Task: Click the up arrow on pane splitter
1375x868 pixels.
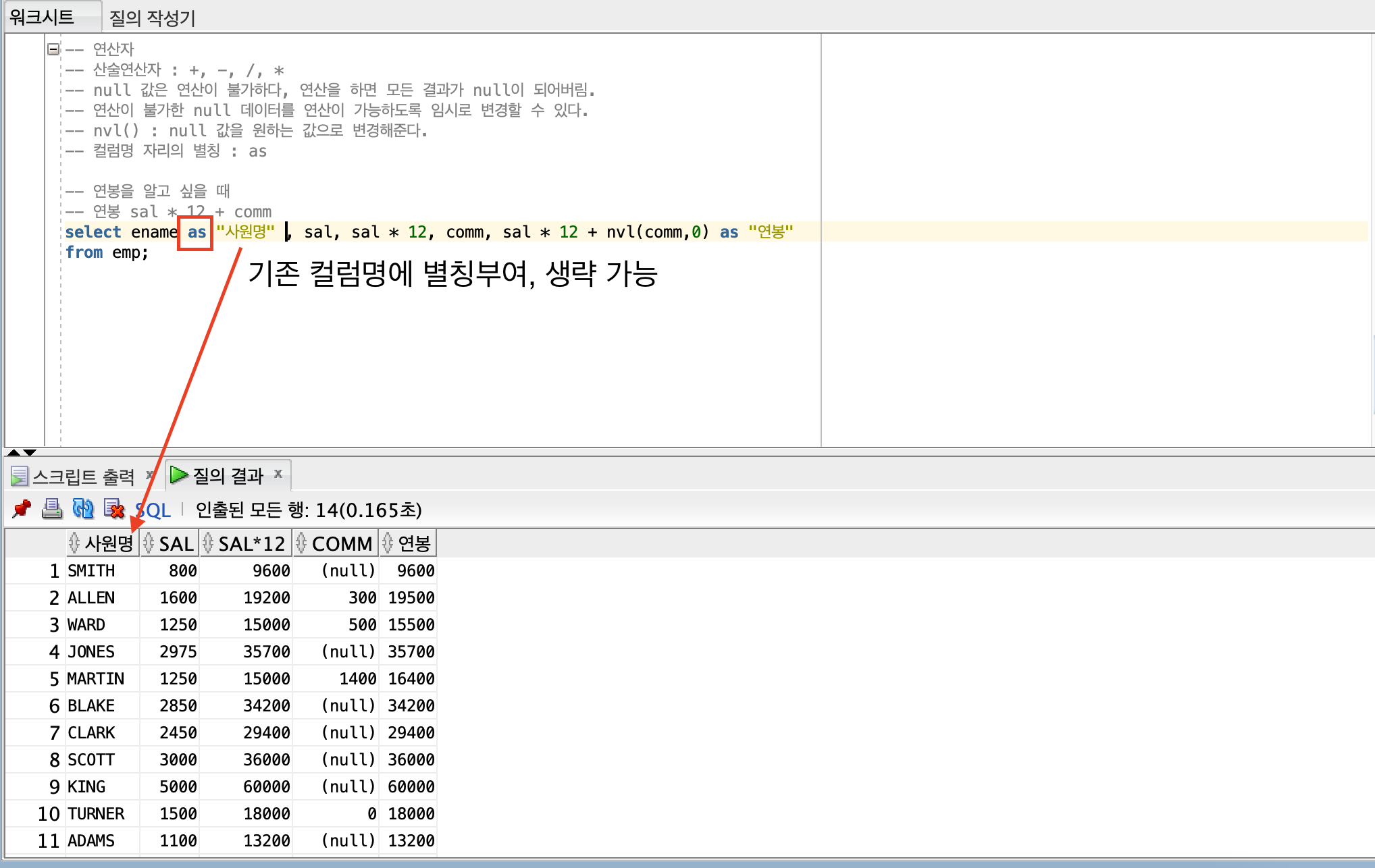Action: coord(14,452)
